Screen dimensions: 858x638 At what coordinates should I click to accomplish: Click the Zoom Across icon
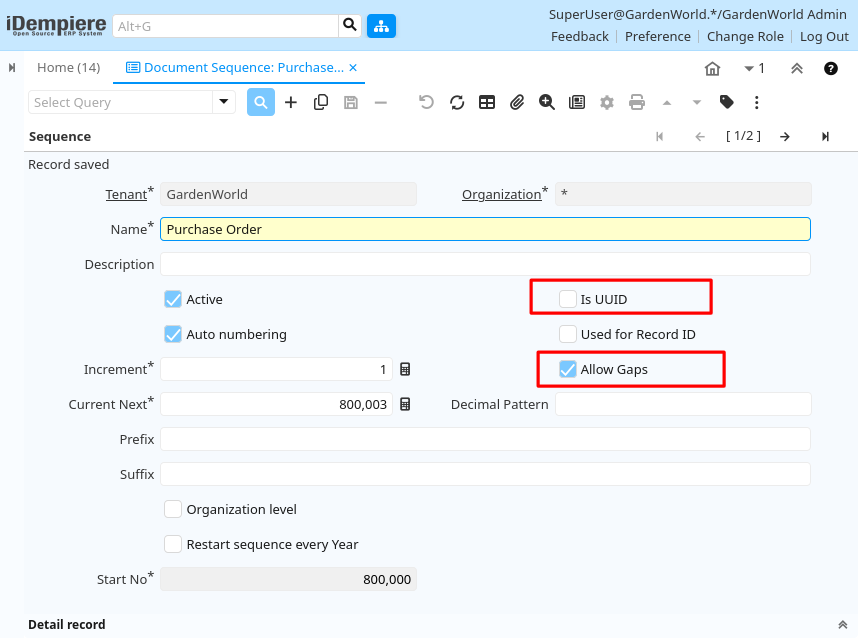click(x=547, y=102)
